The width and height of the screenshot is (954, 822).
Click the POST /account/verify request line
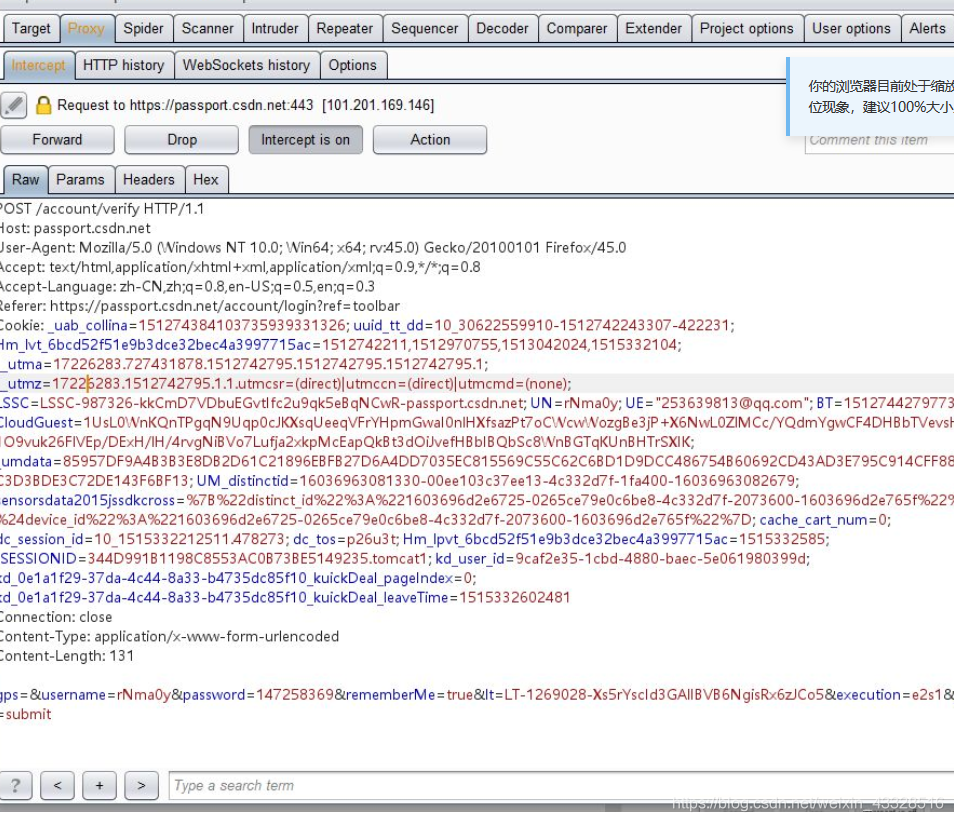102,209
